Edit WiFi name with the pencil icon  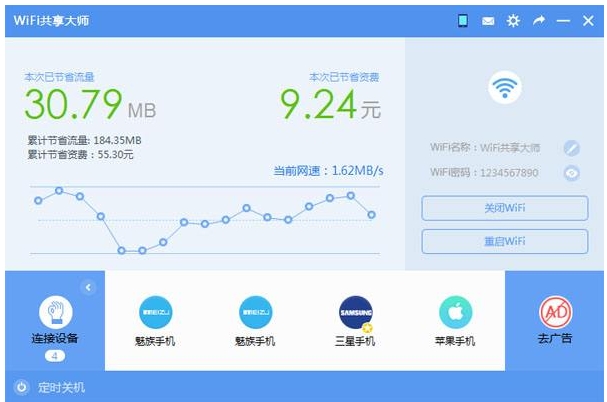click(x=571, y=148)
